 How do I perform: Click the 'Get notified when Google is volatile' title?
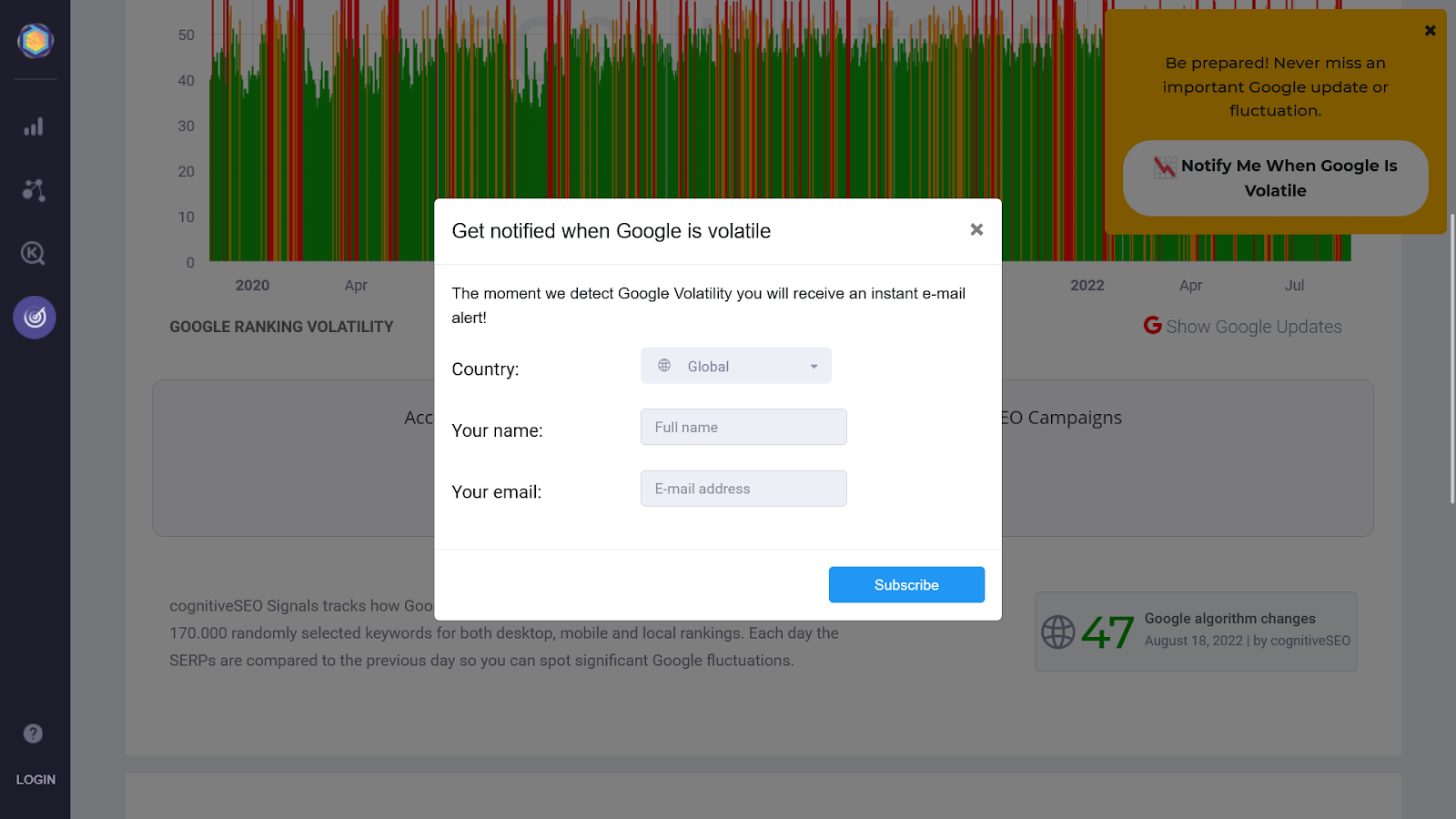[612, 231]
